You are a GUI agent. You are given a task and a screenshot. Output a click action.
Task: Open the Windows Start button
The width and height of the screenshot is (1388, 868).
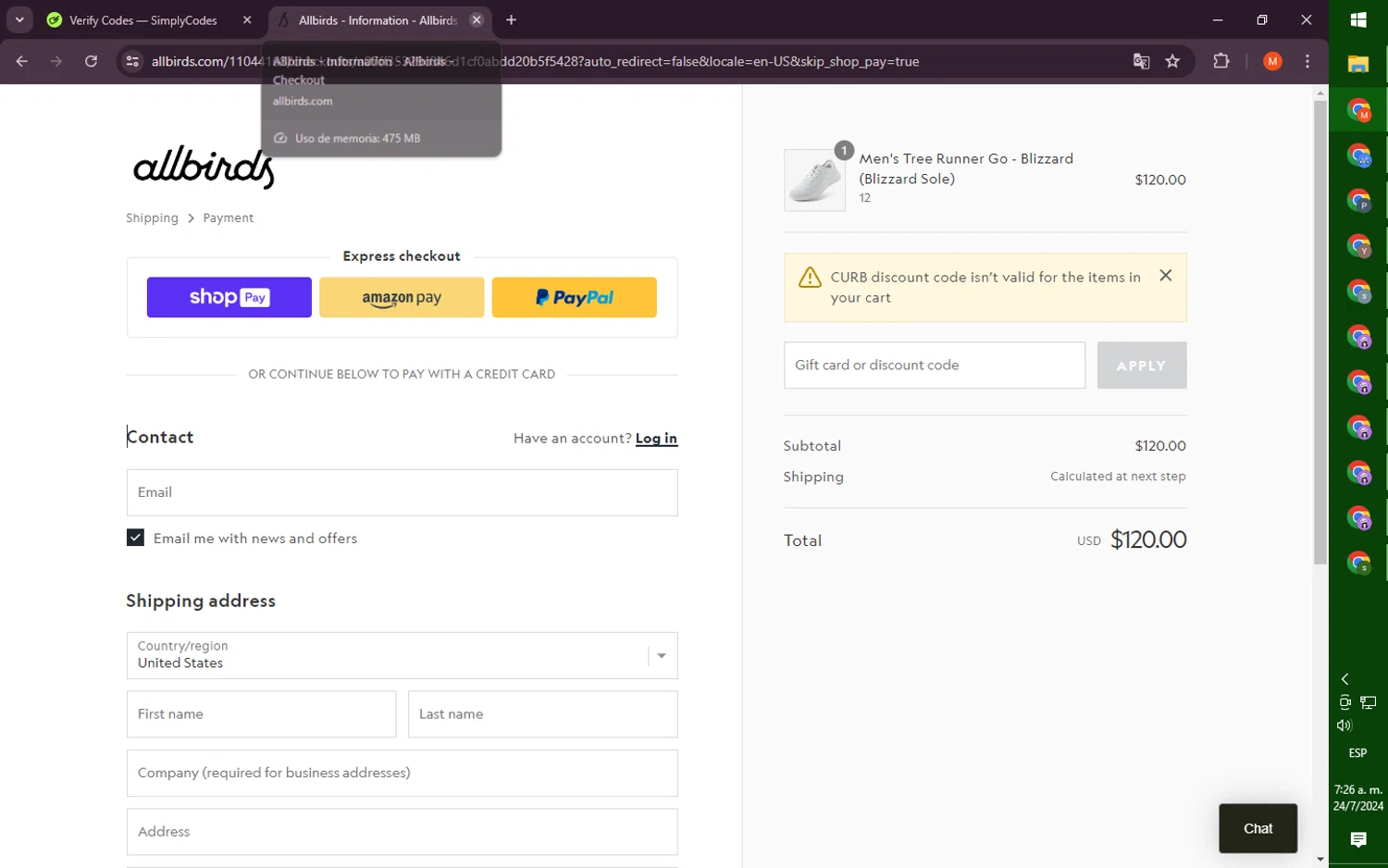tap(1358, 19)
